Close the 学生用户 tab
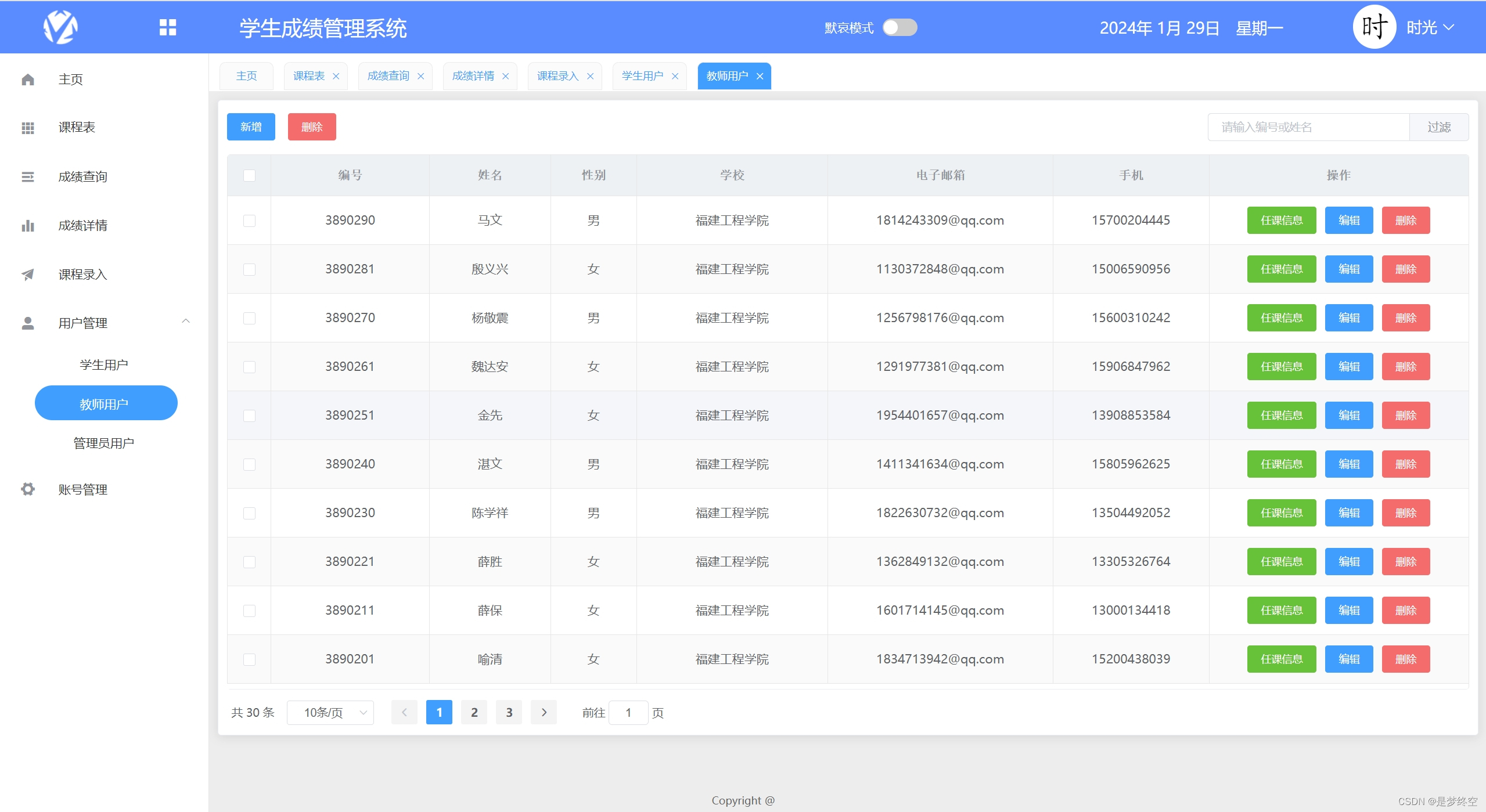 tap(675, 77)
